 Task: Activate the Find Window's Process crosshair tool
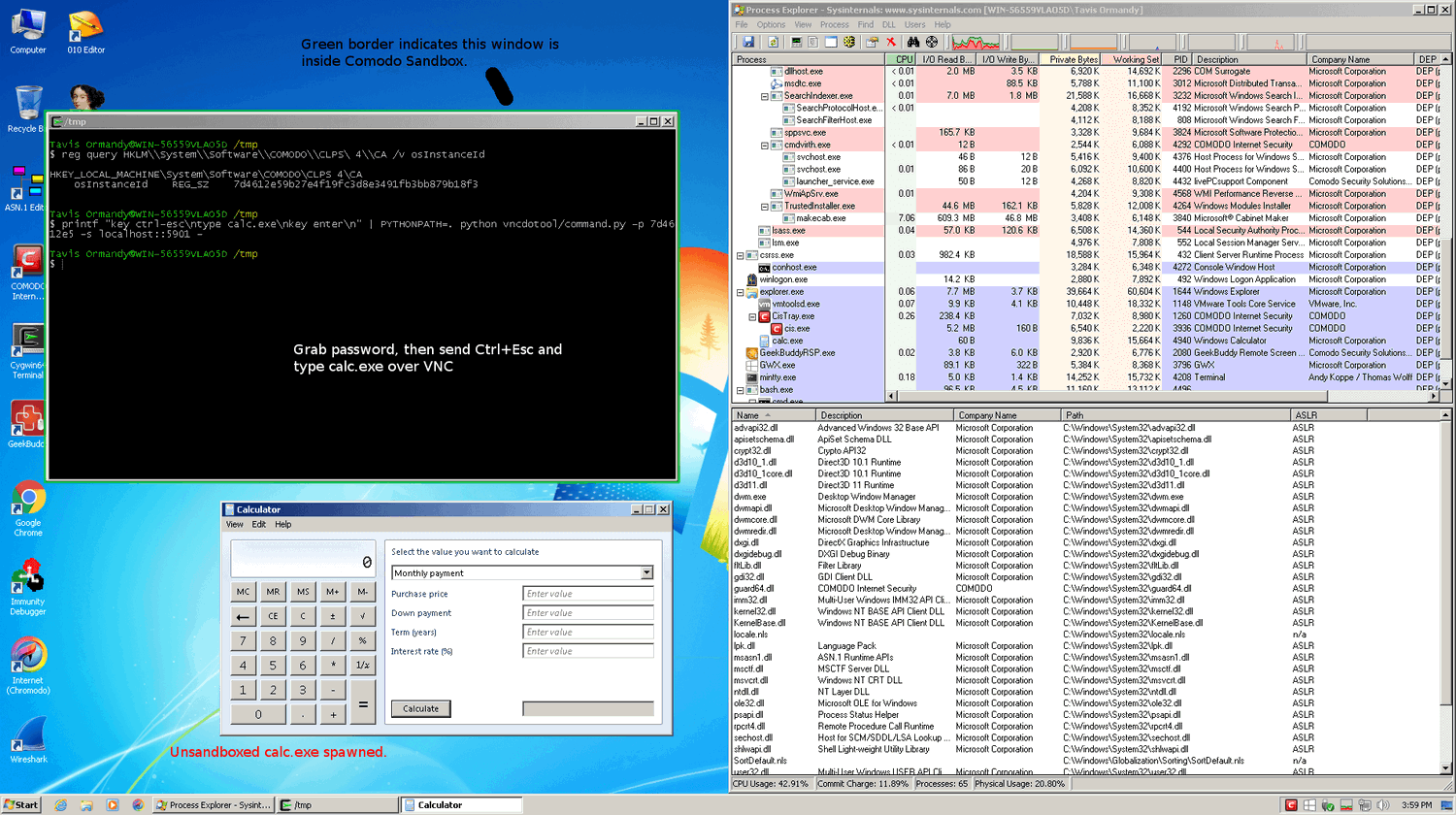pyautogui.click(x=930, y=42)
